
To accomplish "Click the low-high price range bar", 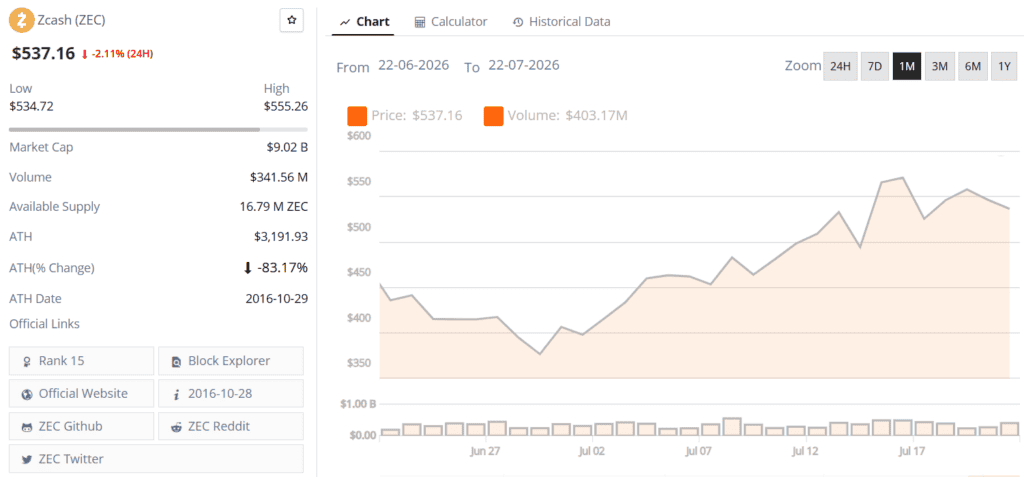I will point(158,129).
